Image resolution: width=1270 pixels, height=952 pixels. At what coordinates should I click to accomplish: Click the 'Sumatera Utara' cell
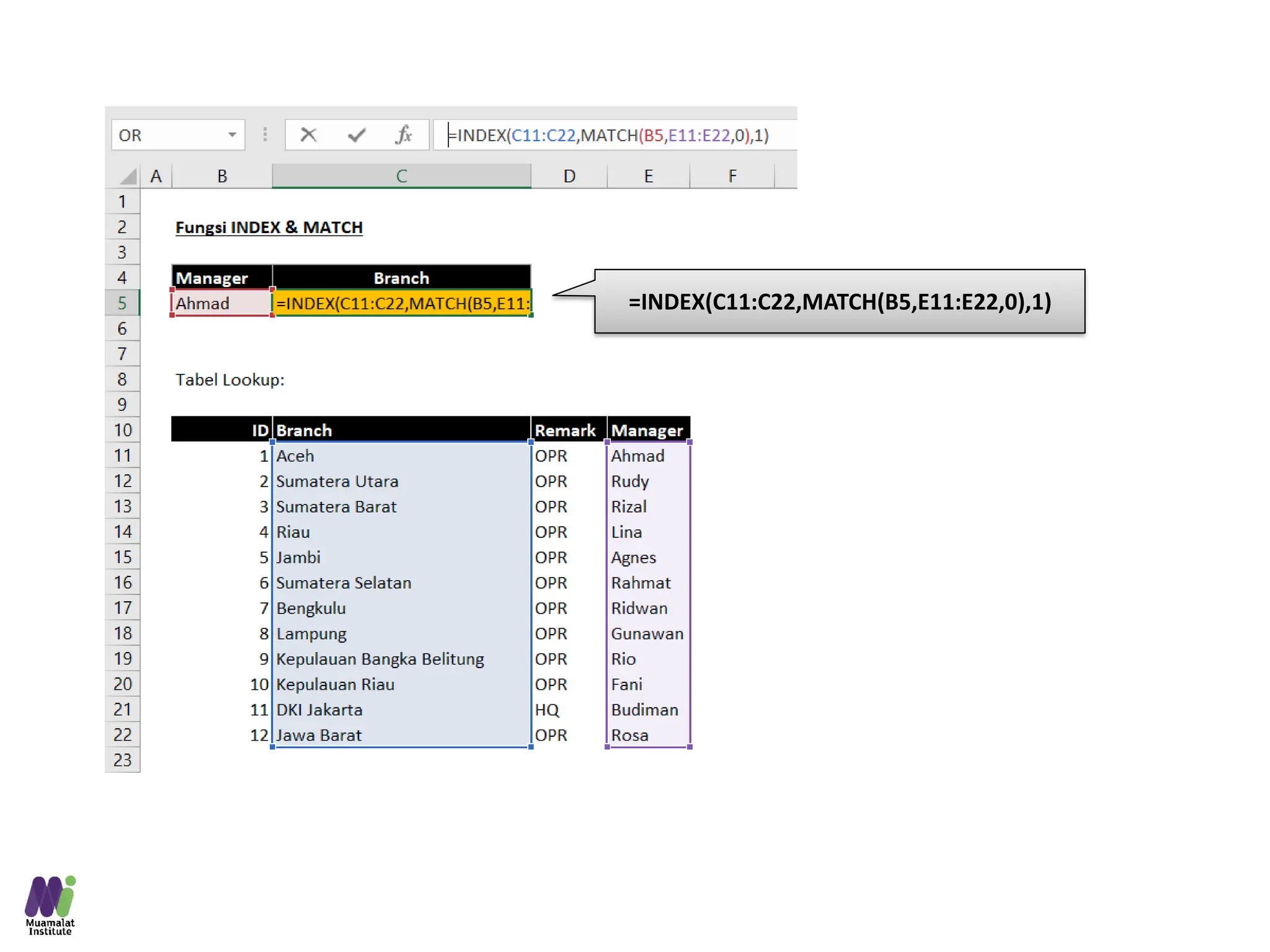(x=402, y=481)
